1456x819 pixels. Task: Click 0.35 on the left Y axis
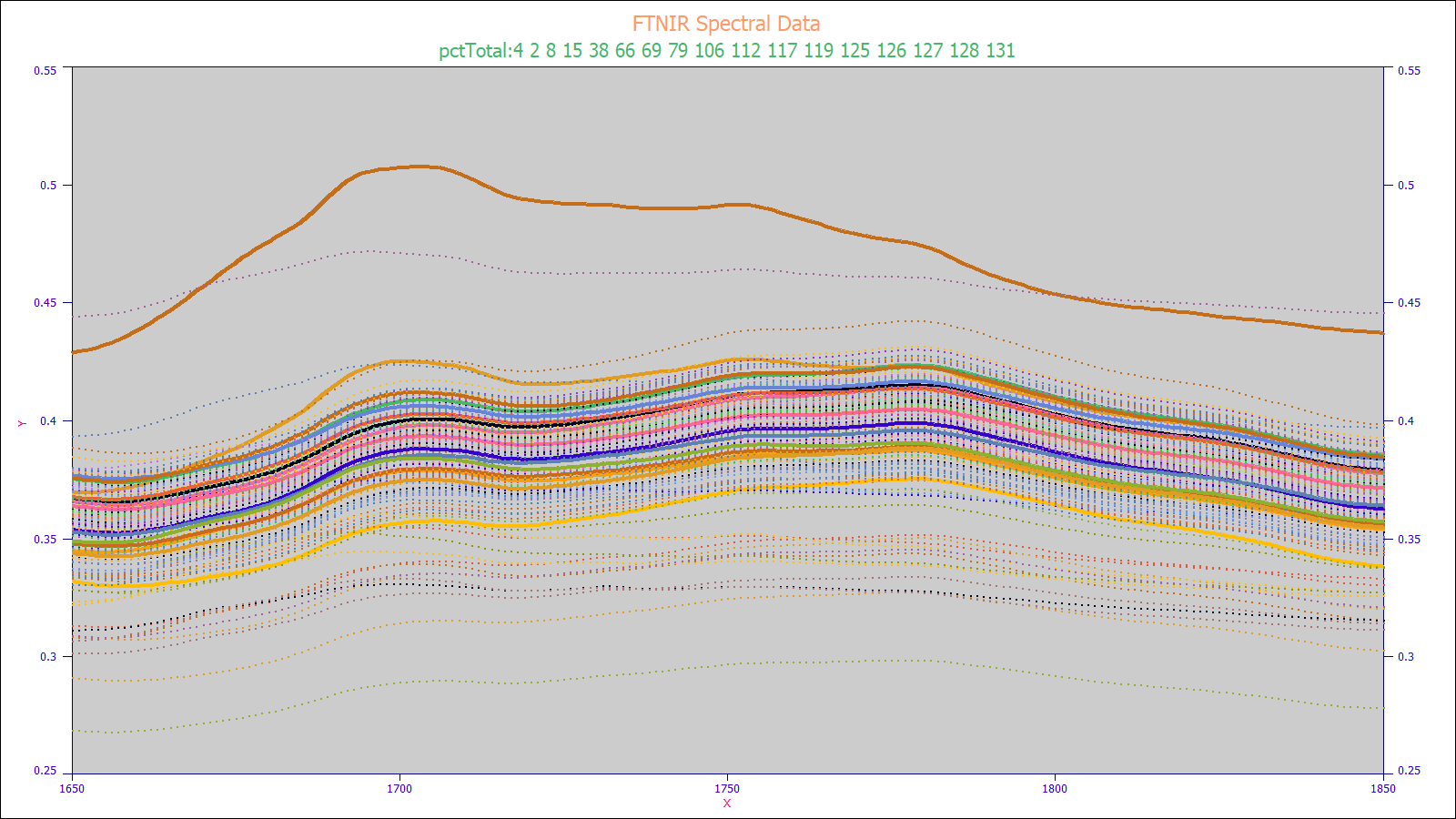(x=45, y=540)
